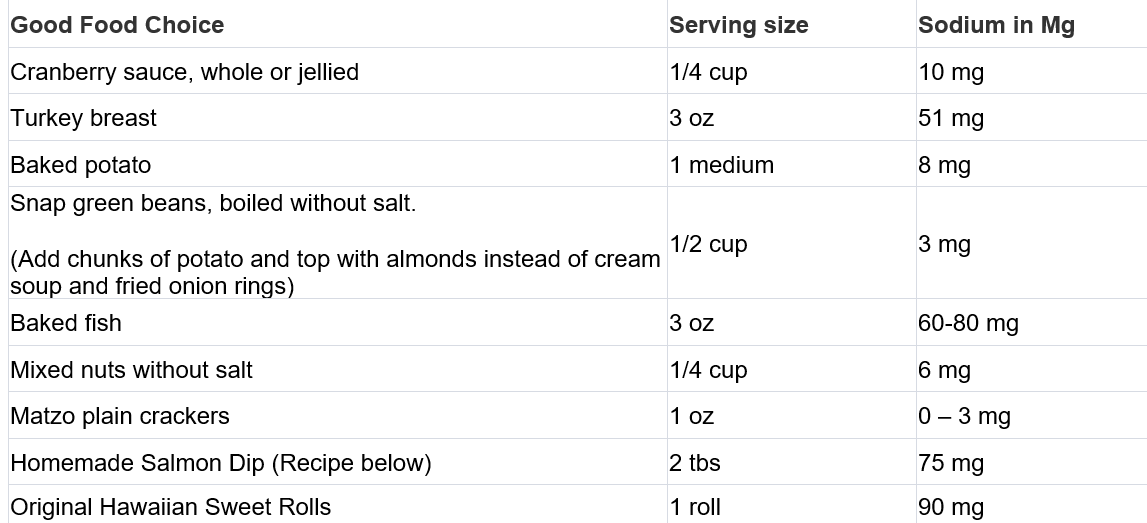The height and width of the screenshot is (523, 1147).
Task: Select the 'Cranberry sauce, whole or jellied' cell
Action: pos(184,72)
